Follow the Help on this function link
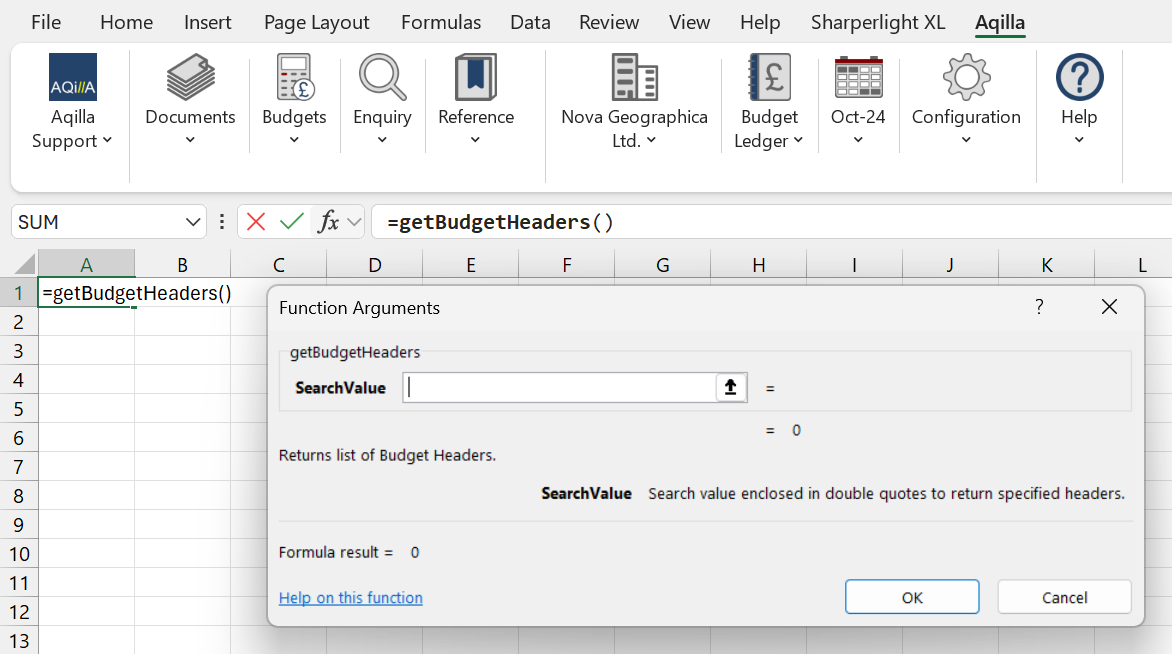Viewport: 1172px width, 654px height. pos(350,598)
